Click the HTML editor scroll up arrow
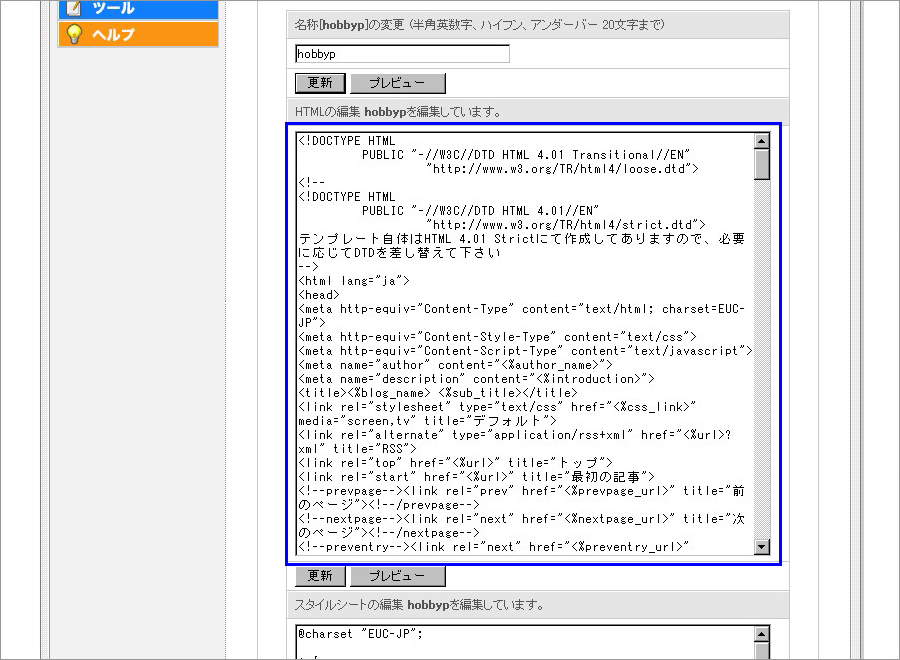This screenshot has height=660, width=900. pyautogui.click(x=762, y=141)
